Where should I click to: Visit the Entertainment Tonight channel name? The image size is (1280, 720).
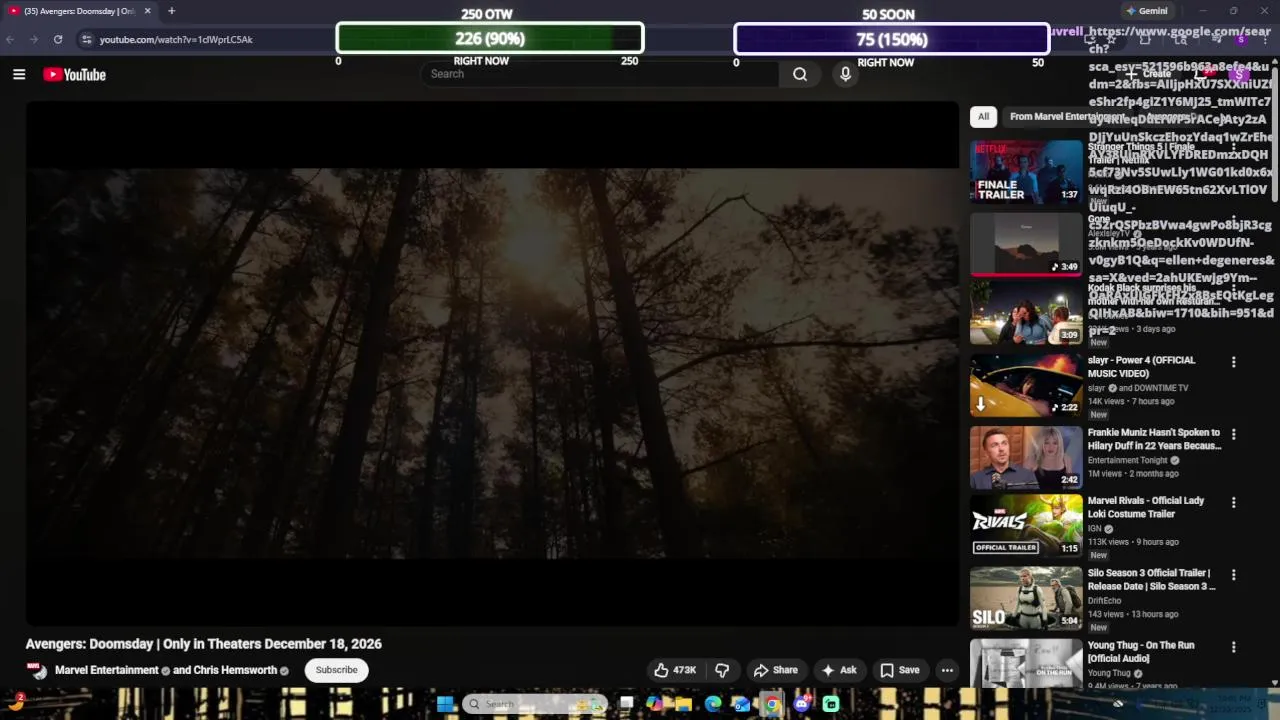pyautogui.click(x=1127, y=461)
